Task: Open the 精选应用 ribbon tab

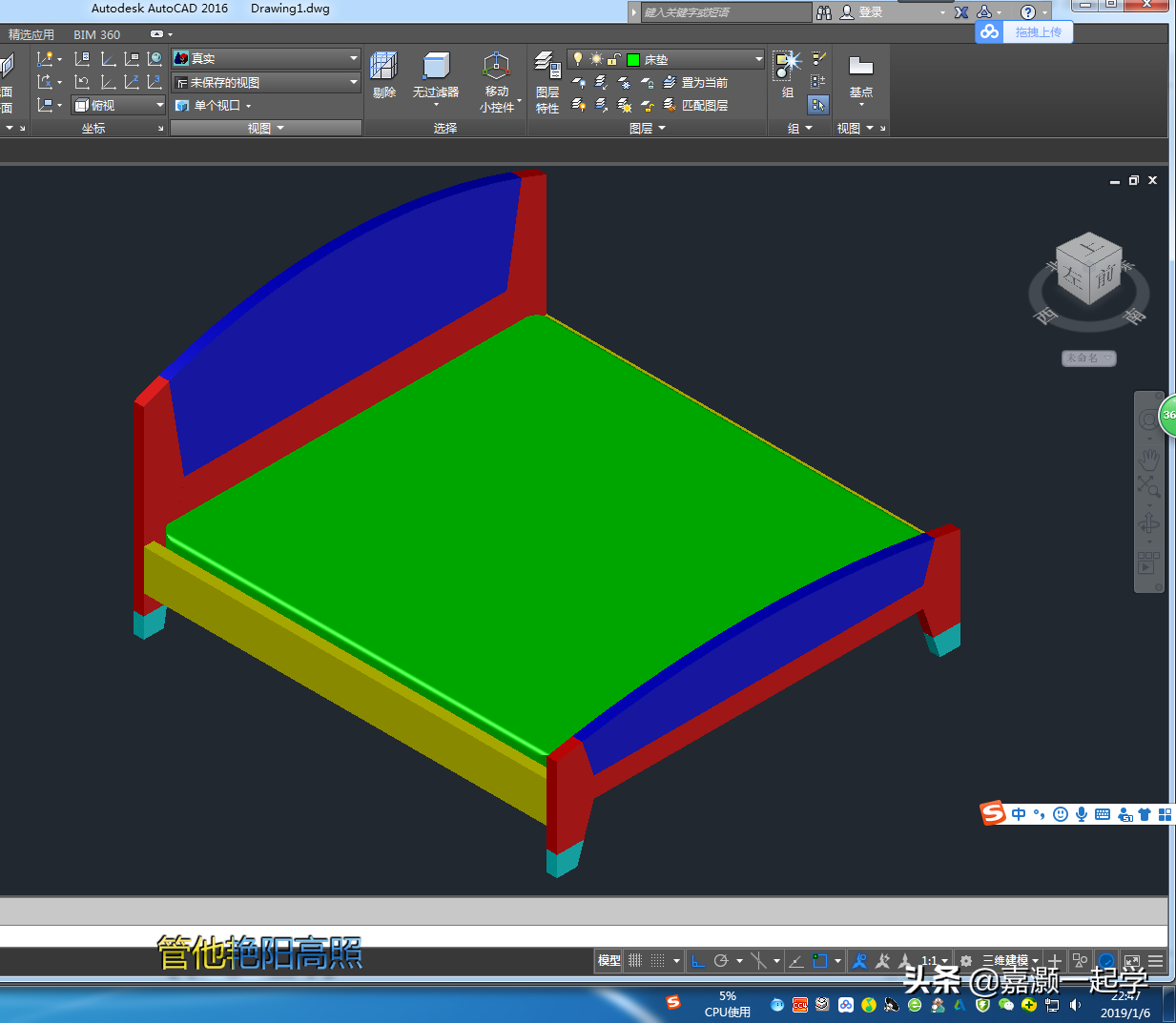Action: [31, 34]
